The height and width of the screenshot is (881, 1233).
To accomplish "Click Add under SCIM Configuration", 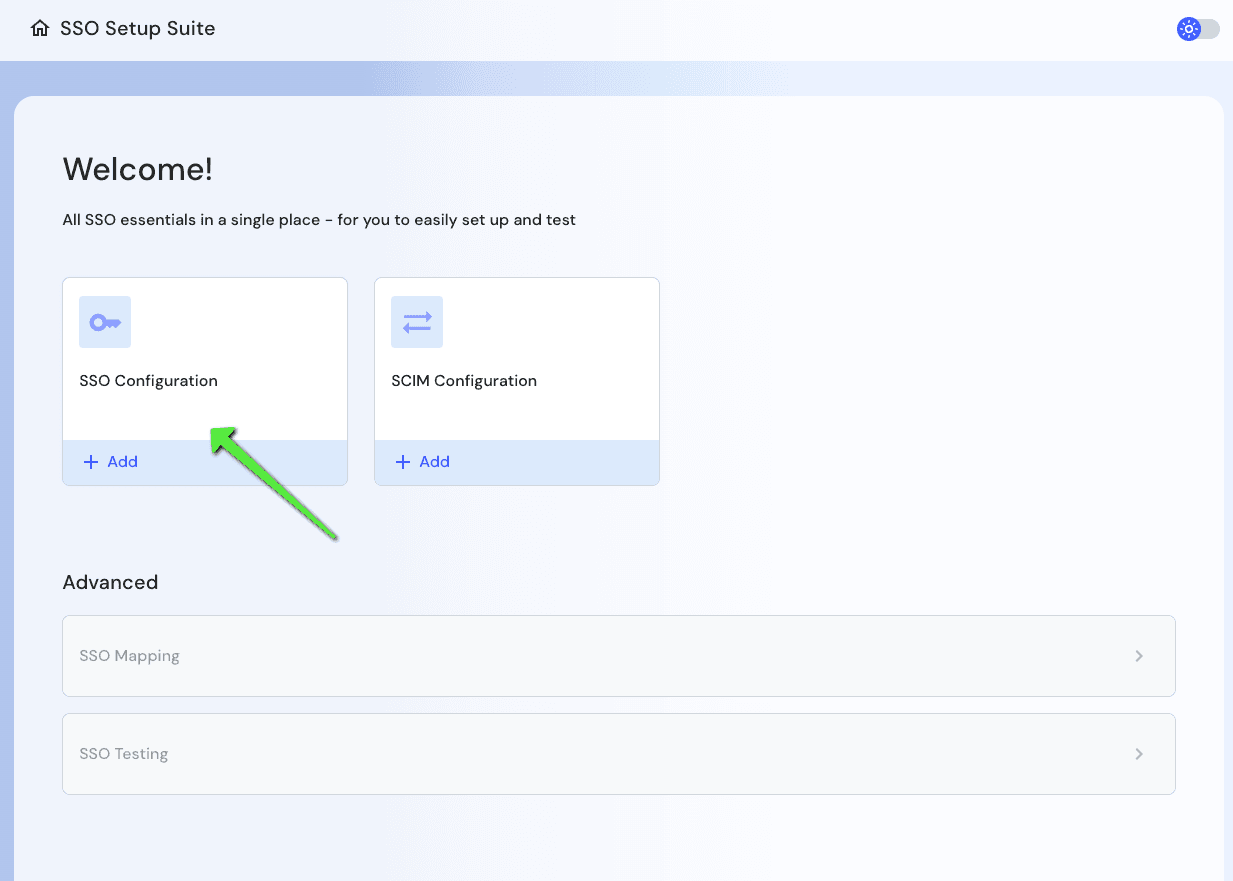I will [422, 461].
